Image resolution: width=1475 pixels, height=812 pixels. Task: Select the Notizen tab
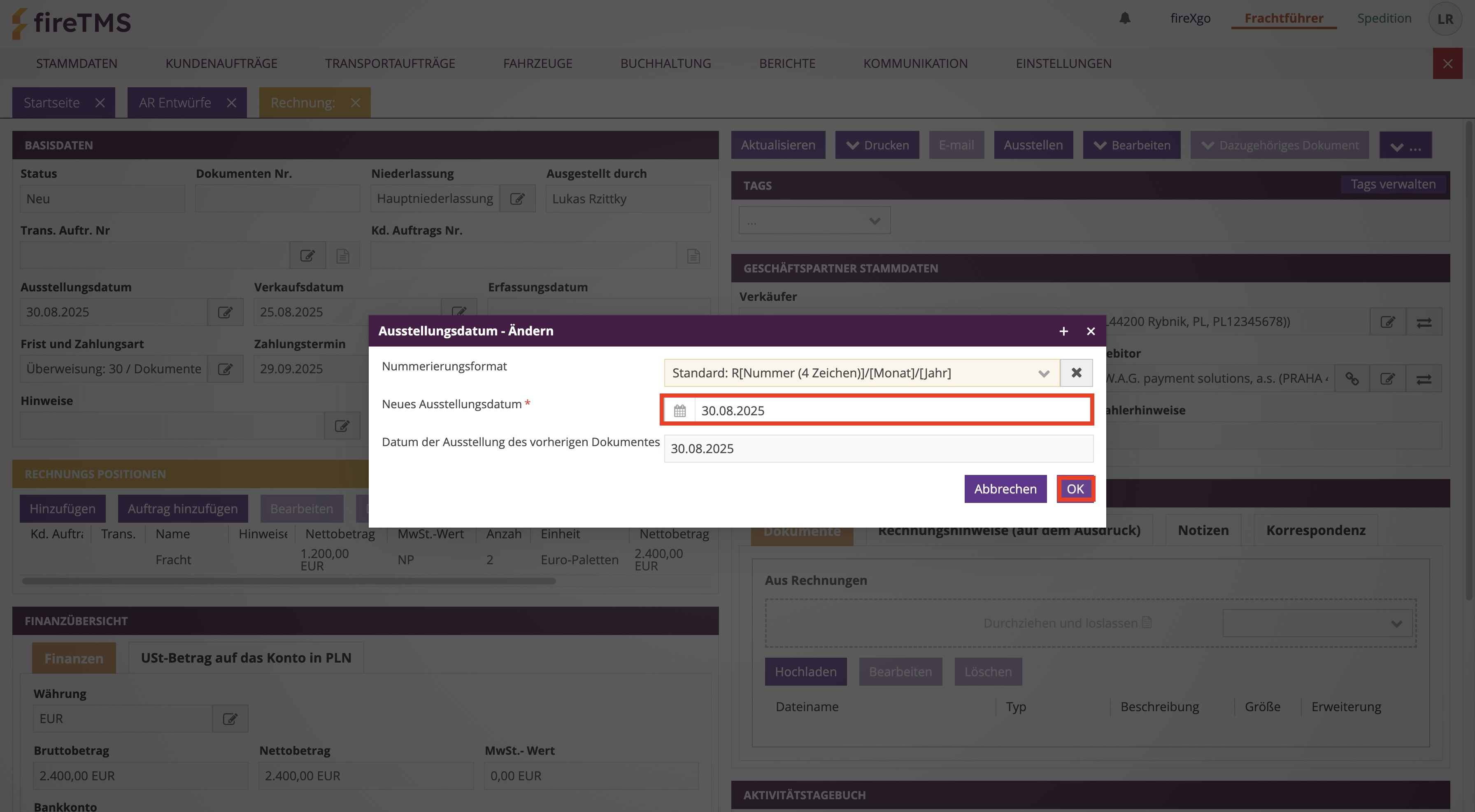[x=1203, y=530]
